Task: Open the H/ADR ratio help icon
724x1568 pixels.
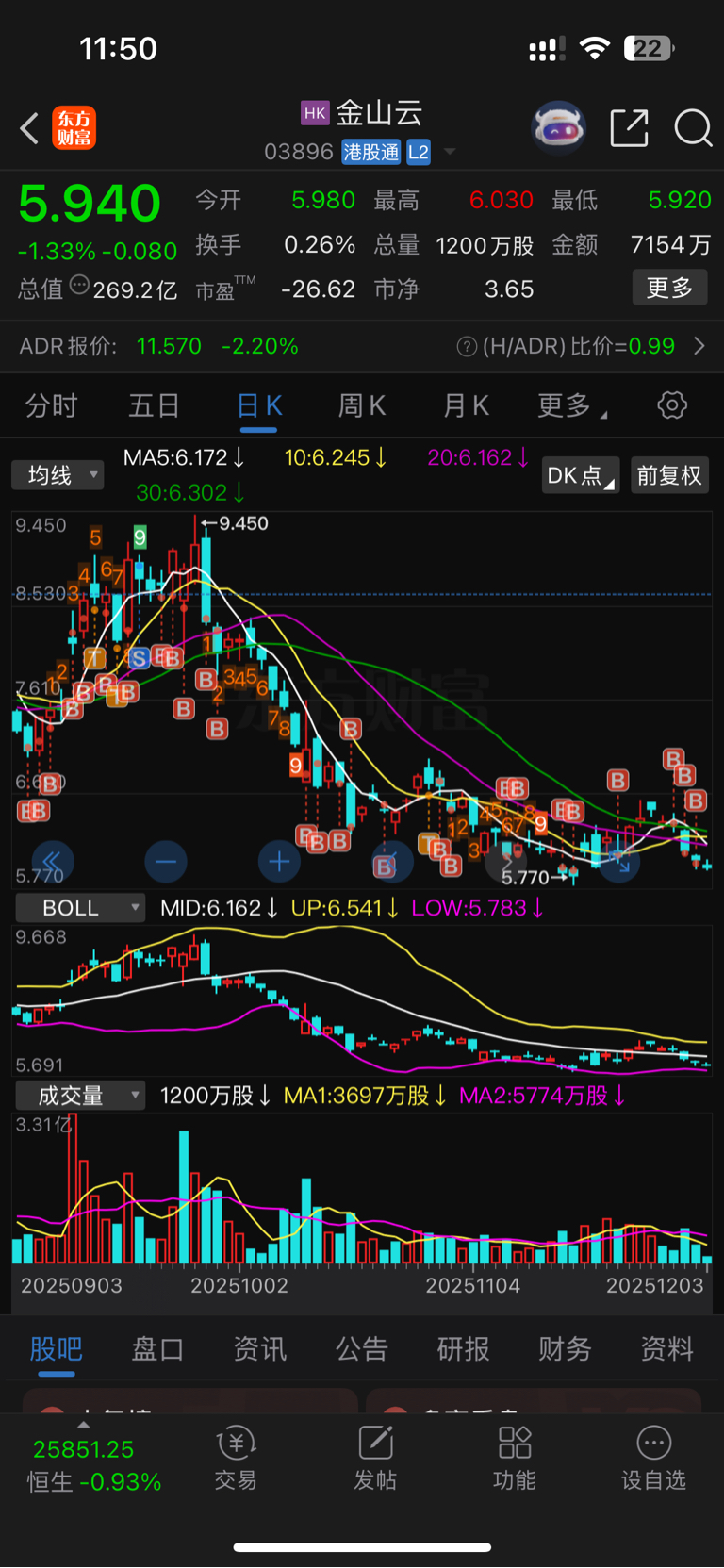Action: 466,347
